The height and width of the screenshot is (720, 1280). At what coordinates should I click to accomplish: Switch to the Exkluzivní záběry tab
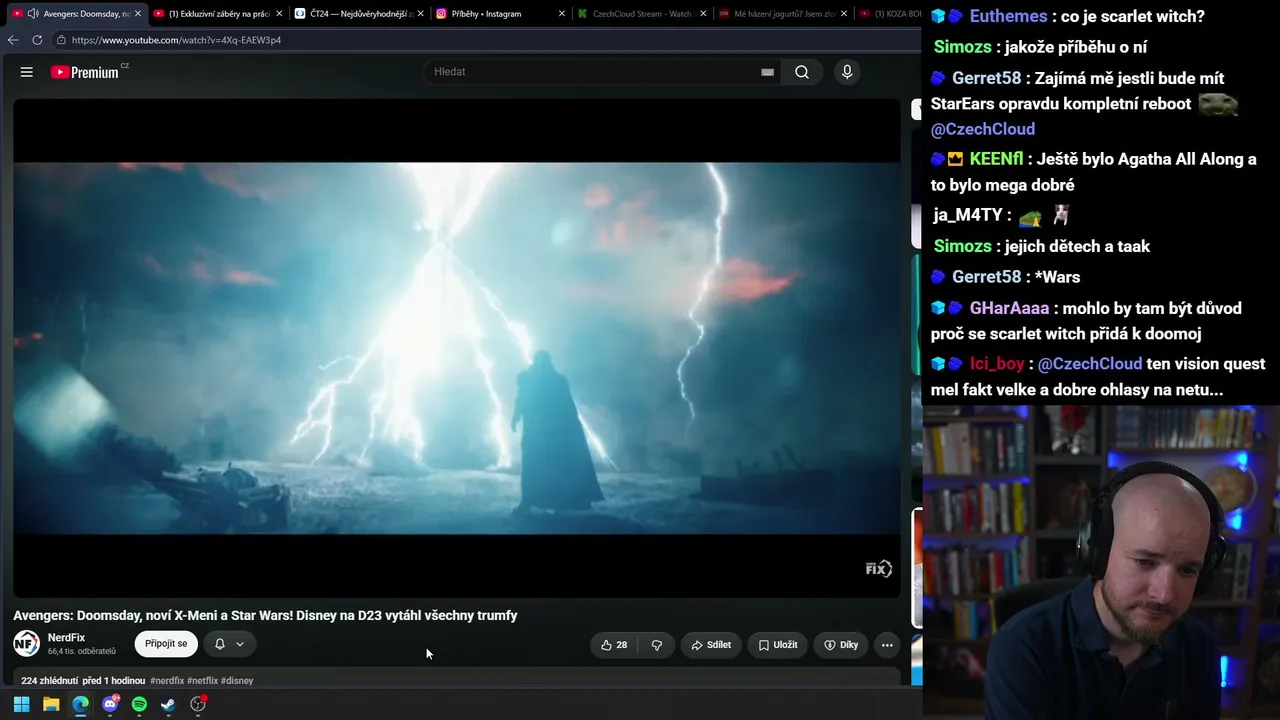(219, 14)
